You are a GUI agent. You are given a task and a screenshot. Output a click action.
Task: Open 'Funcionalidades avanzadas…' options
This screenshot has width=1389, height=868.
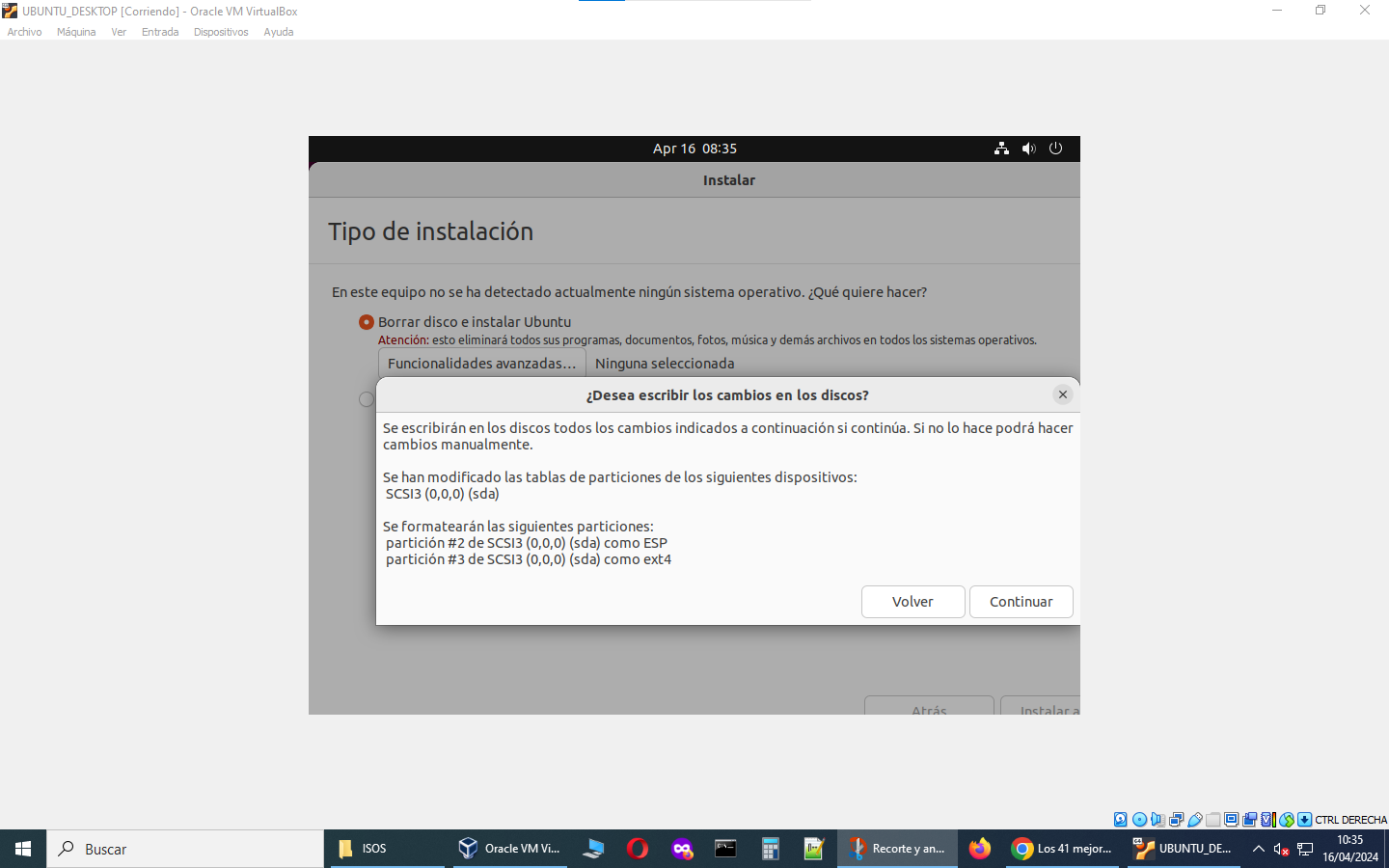[x=481, y=364]
